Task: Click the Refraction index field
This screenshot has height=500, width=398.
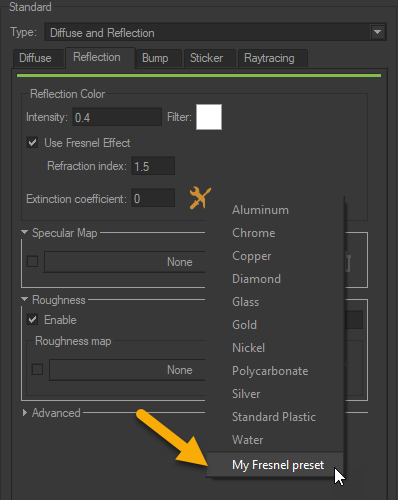Action: tap(153, 166)
